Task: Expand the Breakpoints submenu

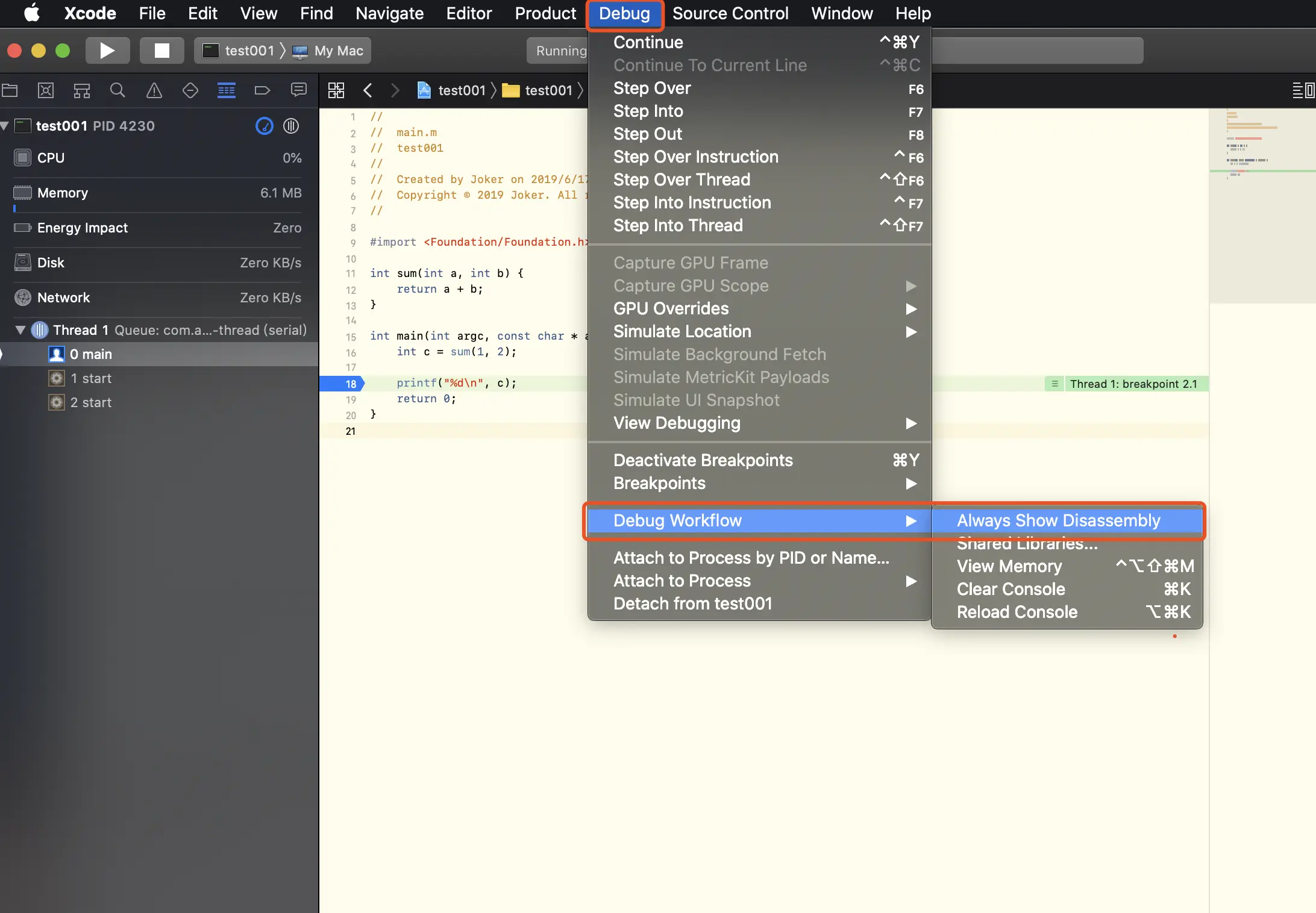Action: 659,483
